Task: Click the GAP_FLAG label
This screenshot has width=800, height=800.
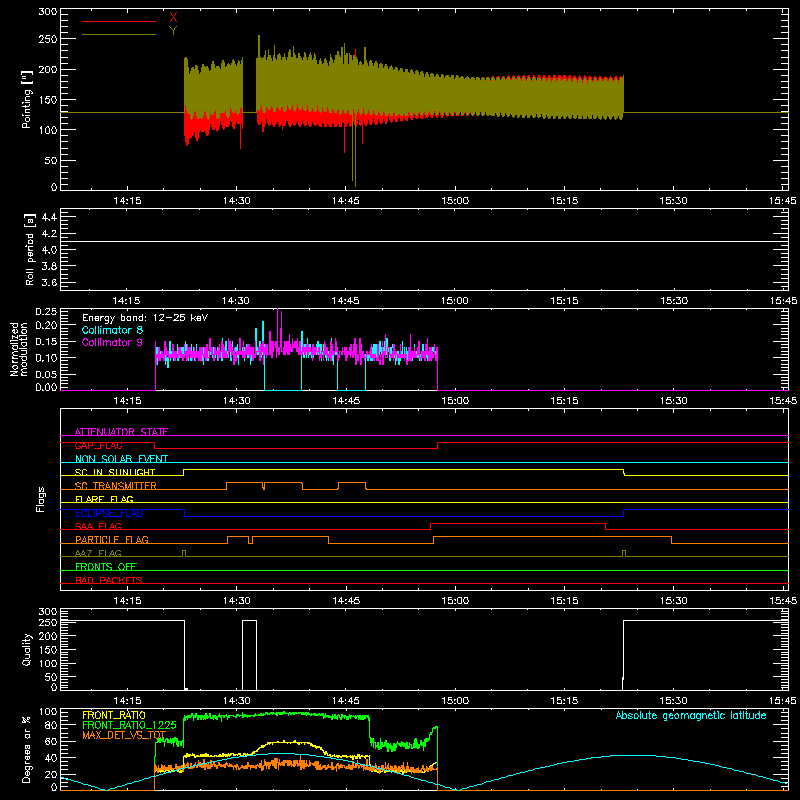Action: click(x=98, y=445)
